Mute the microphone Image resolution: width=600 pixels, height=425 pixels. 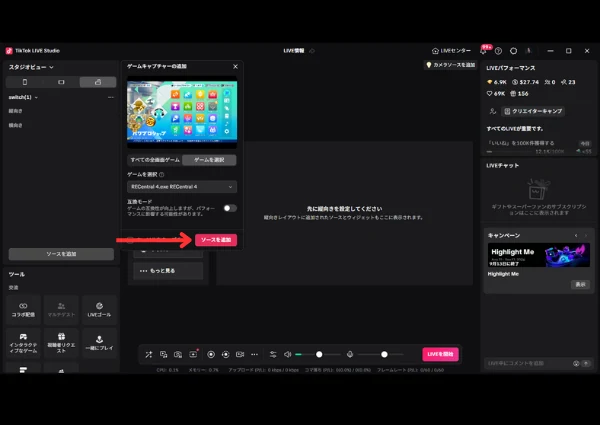pos(350,355)
